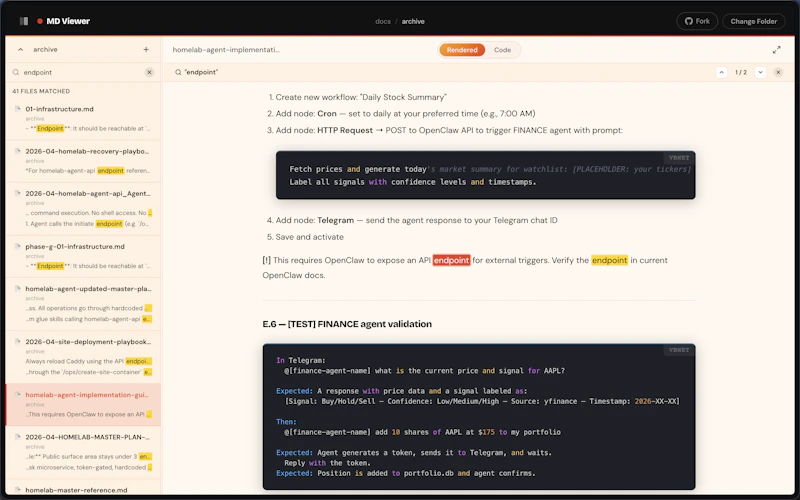Click file icon next to phase-g-01-infrastructure.md
The image size is (800, 500).
18,246
